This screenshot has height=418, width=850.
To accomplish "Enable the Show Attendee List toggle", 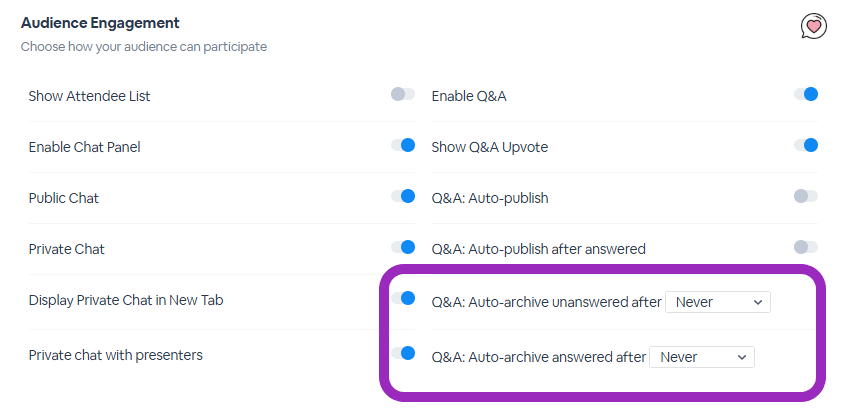I will click(x=403, y=94).
